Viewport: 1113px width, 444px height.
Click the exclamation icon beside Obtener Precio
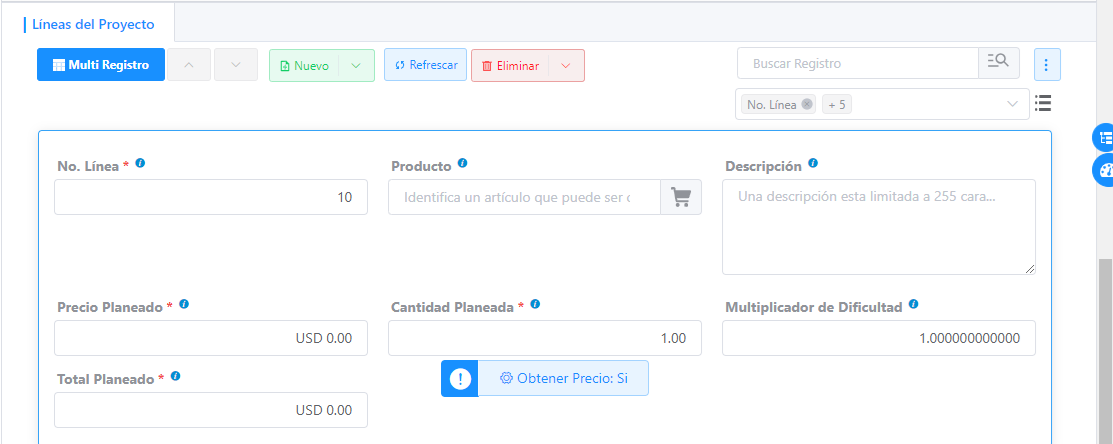click(x=460, y=379)
